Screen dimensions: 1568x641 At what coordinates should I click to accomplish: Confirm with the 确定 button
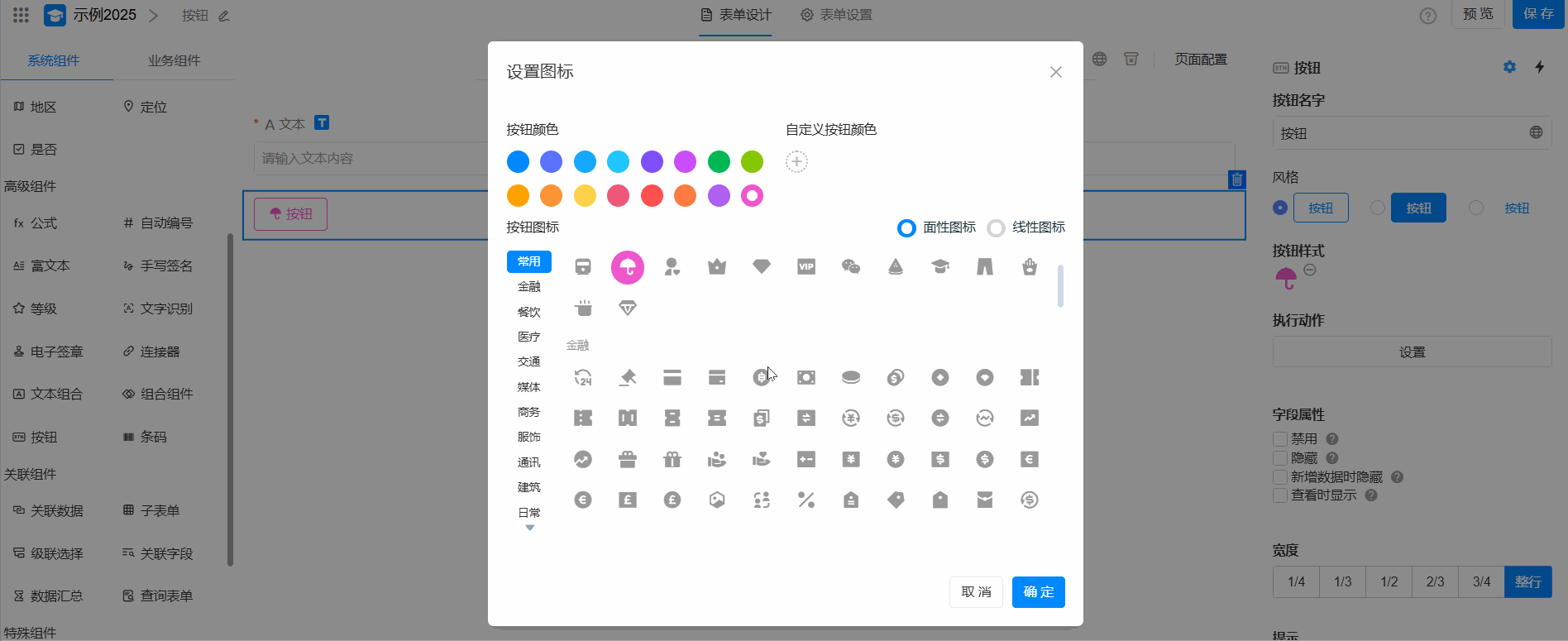[1038, 592]
